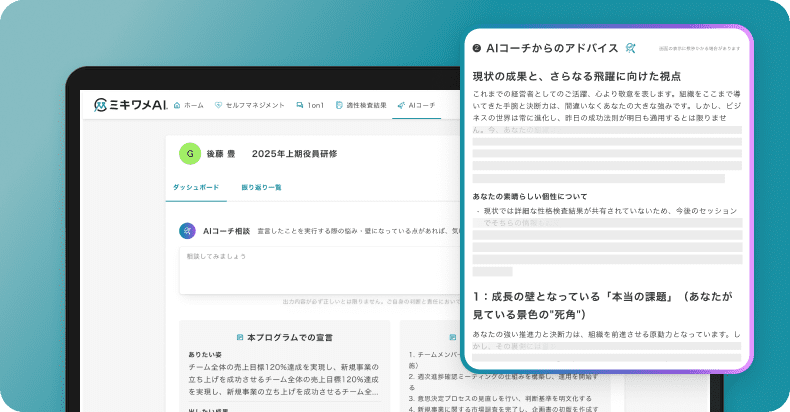Click the 相談してみましょう text box
Viewport: 790px width, 412px height.
[x=320, y=270]
